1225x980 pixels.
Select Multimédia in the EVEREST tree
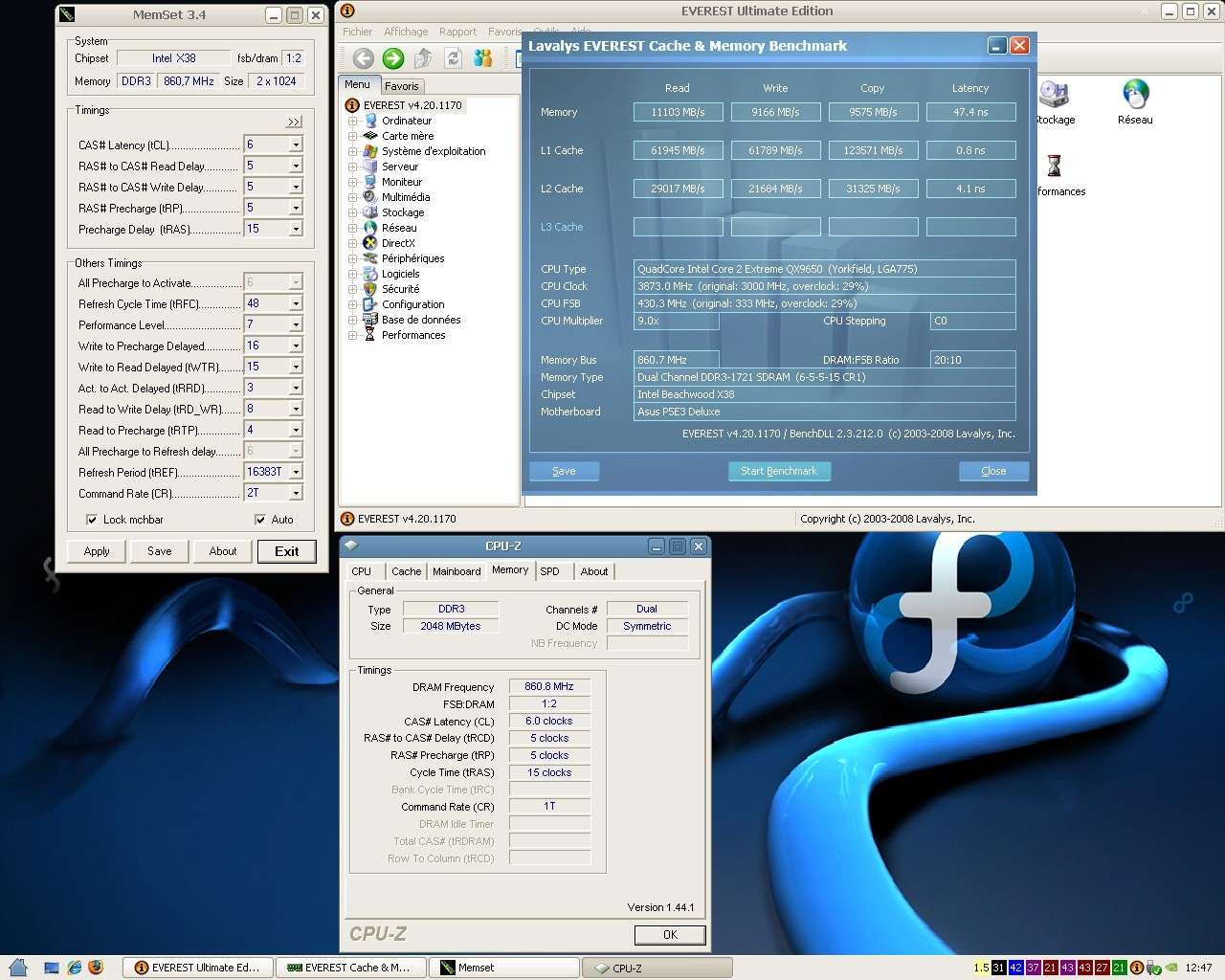pyautogui.click(x=406, y=197)
